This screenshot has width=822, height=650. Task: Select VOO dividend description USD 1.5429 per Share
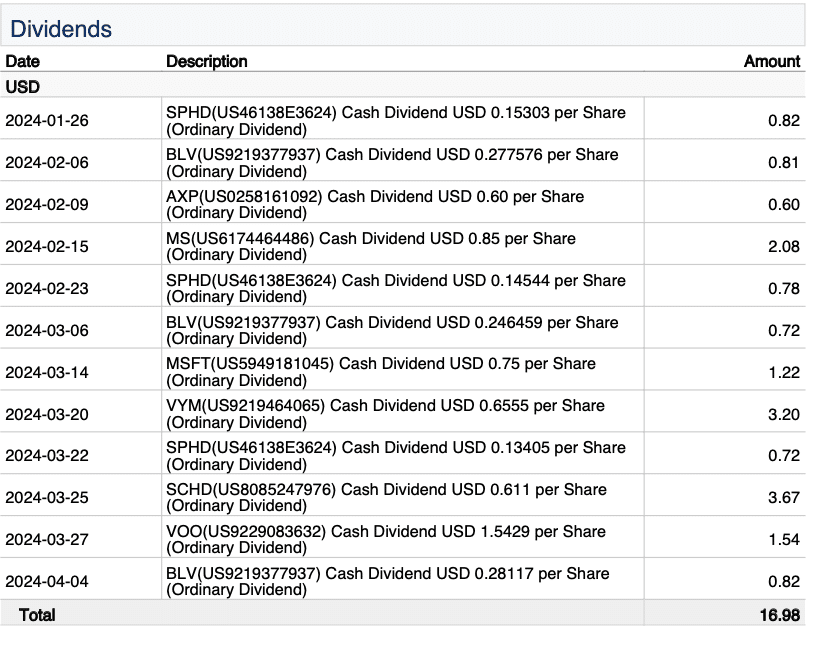point(386,539)
